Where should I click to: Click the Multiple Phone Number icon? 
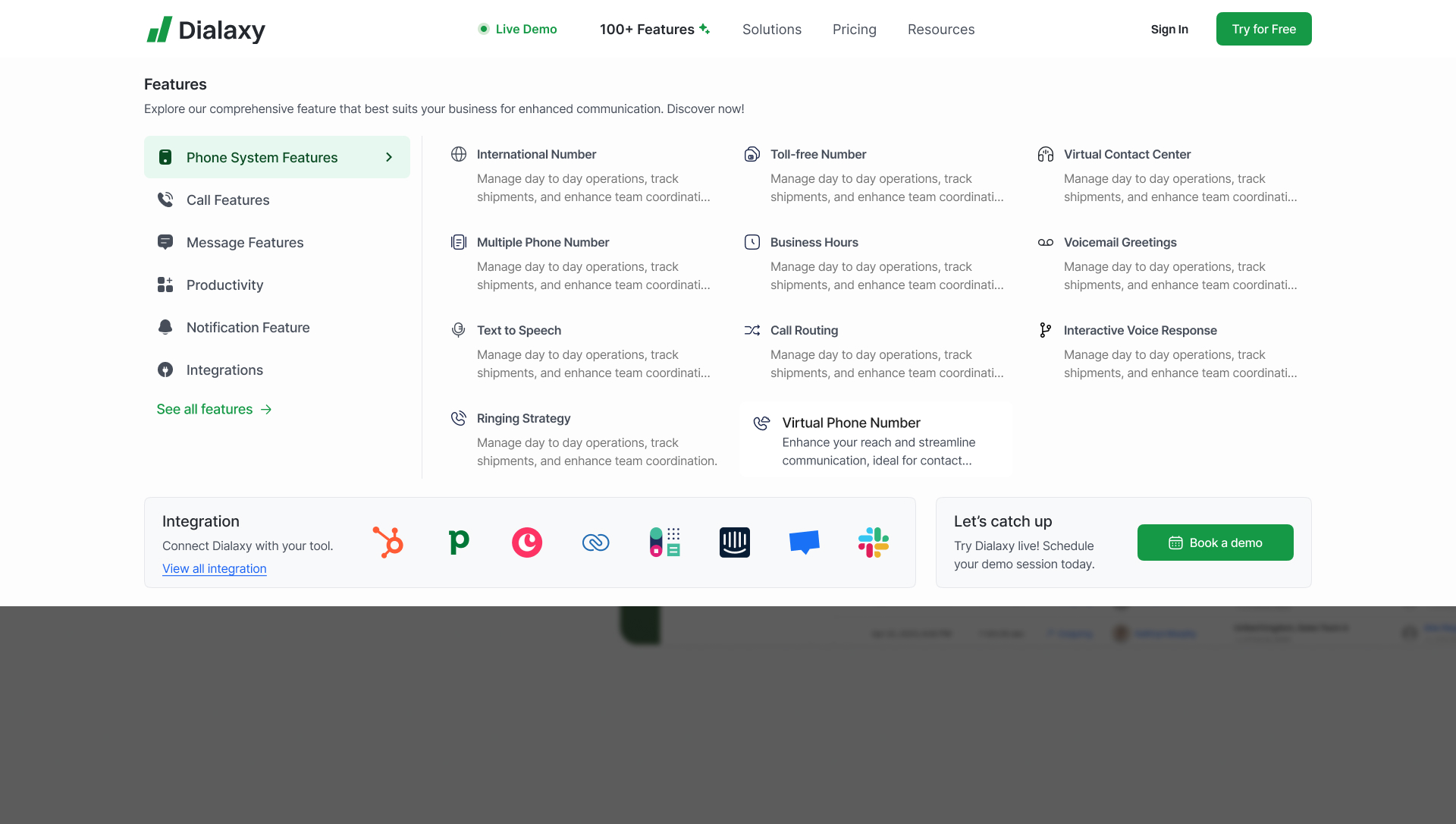[459, 242]
